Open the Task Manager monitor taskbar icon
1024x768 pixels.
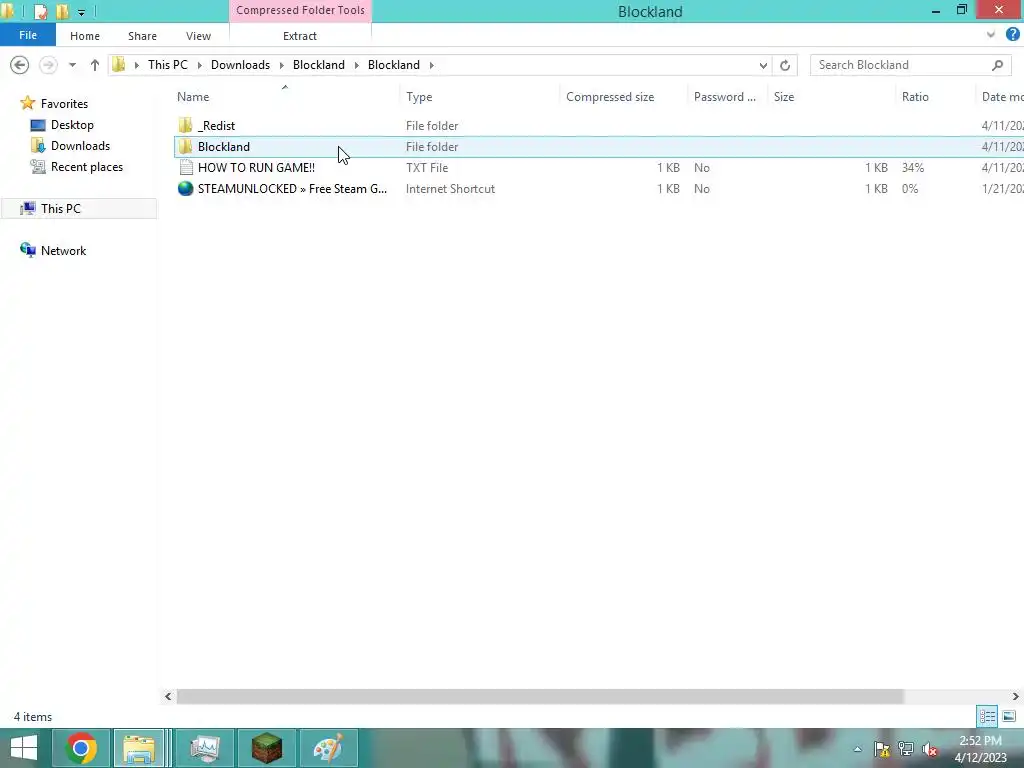(x=205, y=748)
